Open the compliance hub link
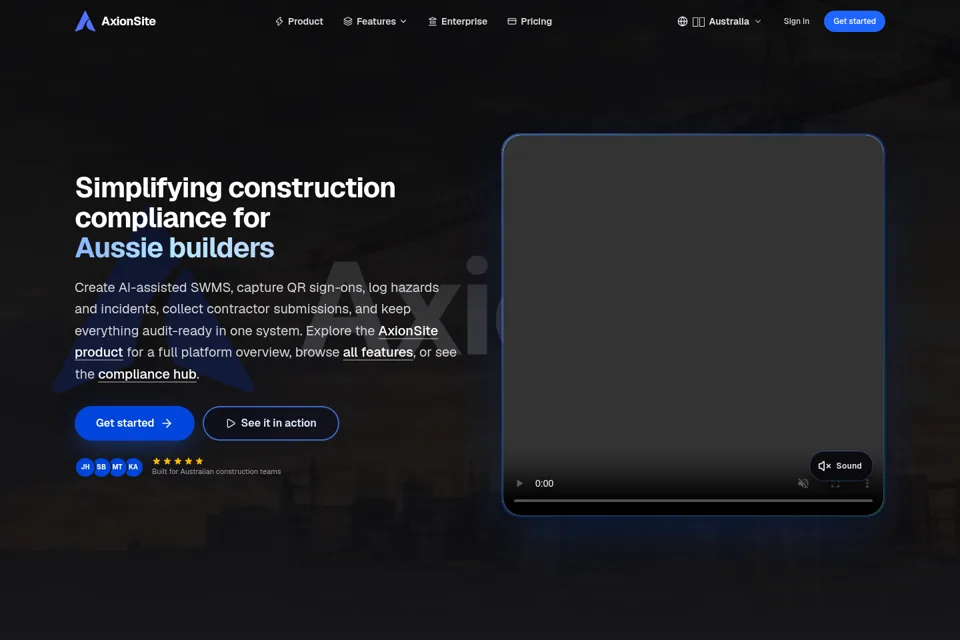Screen dimensions: 960x640 147,374
